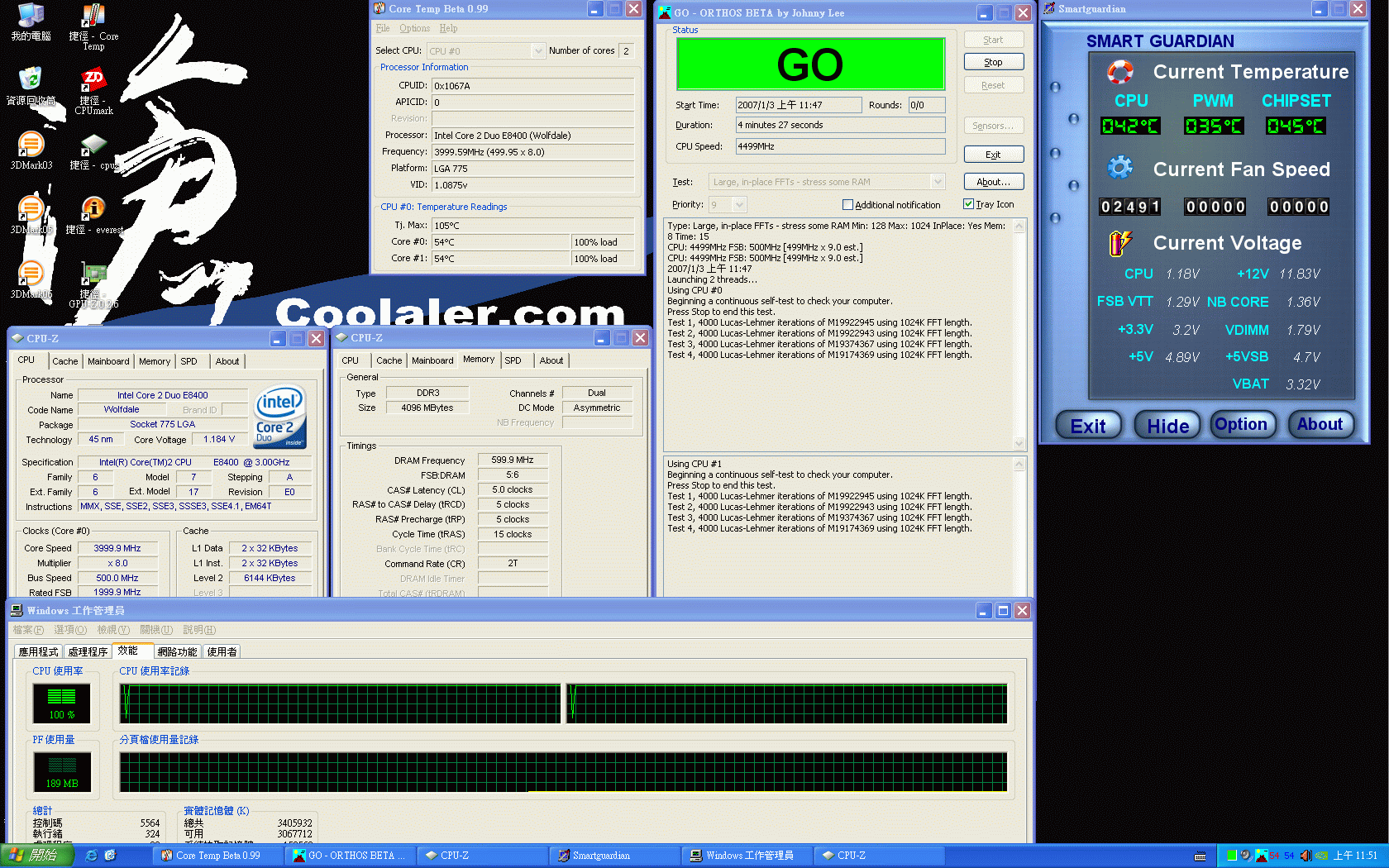Click the ORTHOS tray icon
1389x868 pixels.
coord(1261,856)
